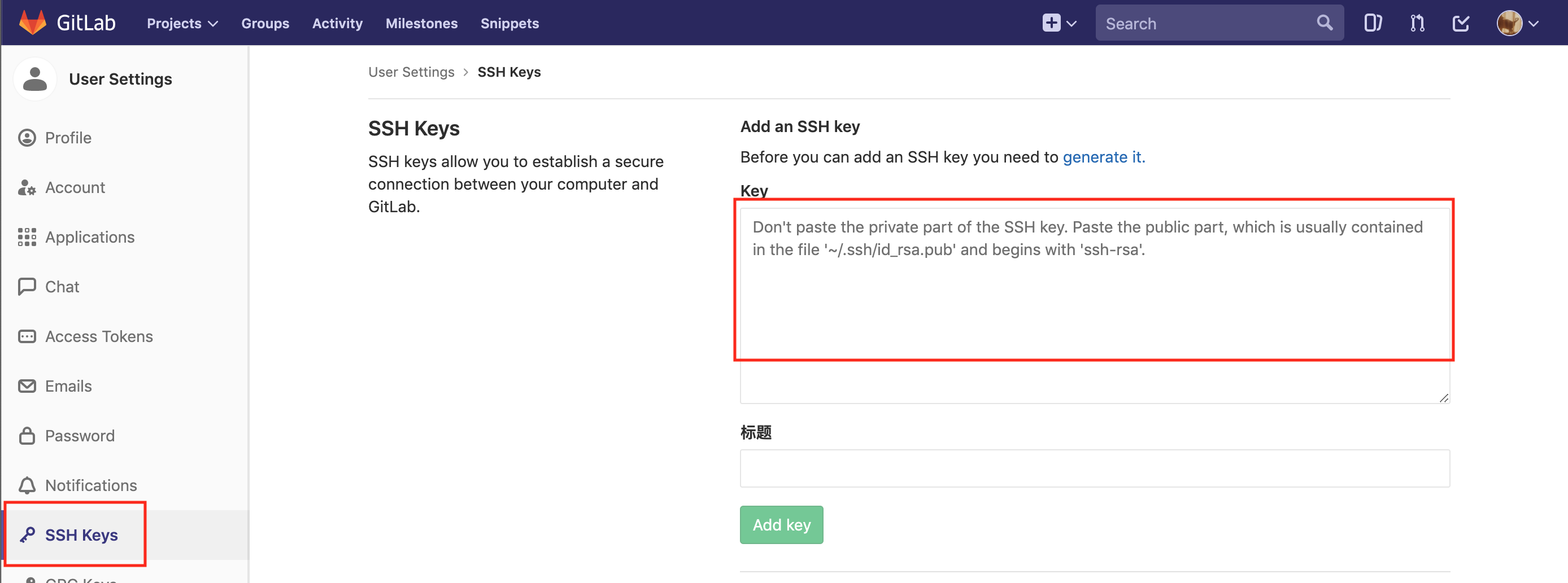Open the new item plus dropdown
Screen dimensions: 1568x583
coord(1059,23)
